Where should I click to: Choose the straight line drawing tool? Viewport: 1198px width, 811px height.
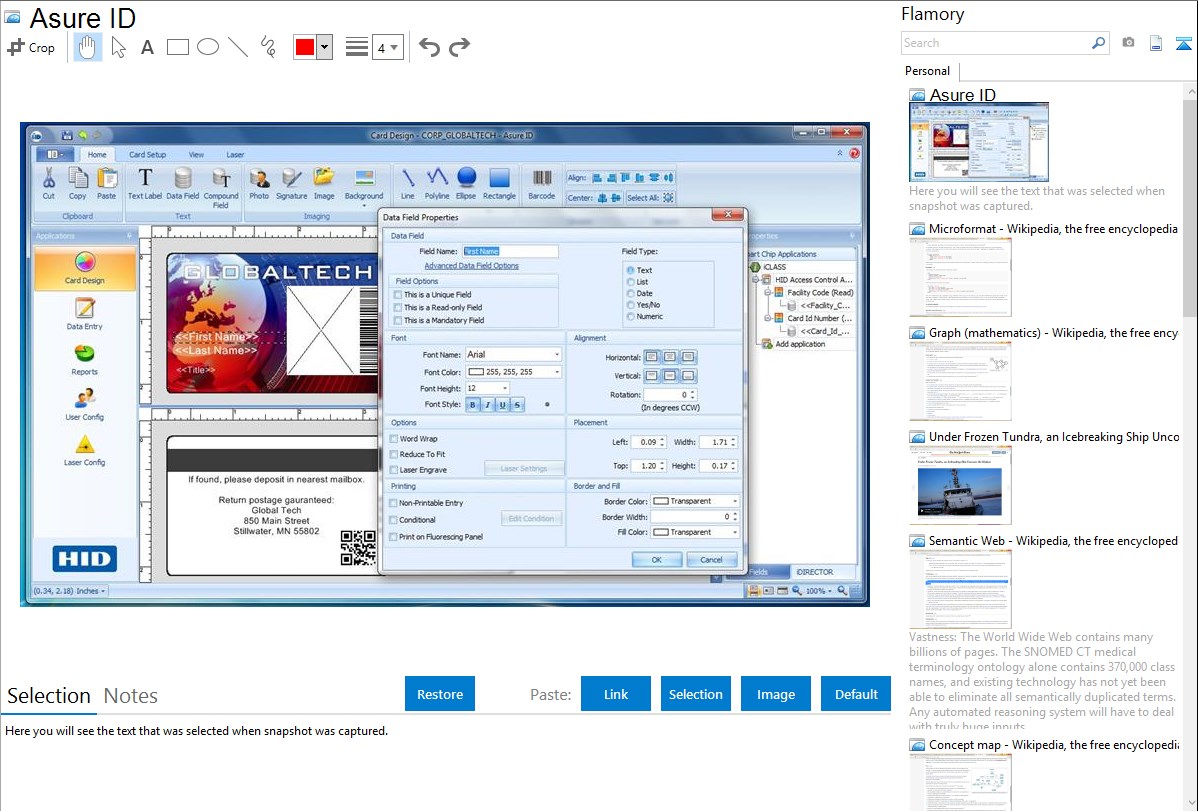238,47
